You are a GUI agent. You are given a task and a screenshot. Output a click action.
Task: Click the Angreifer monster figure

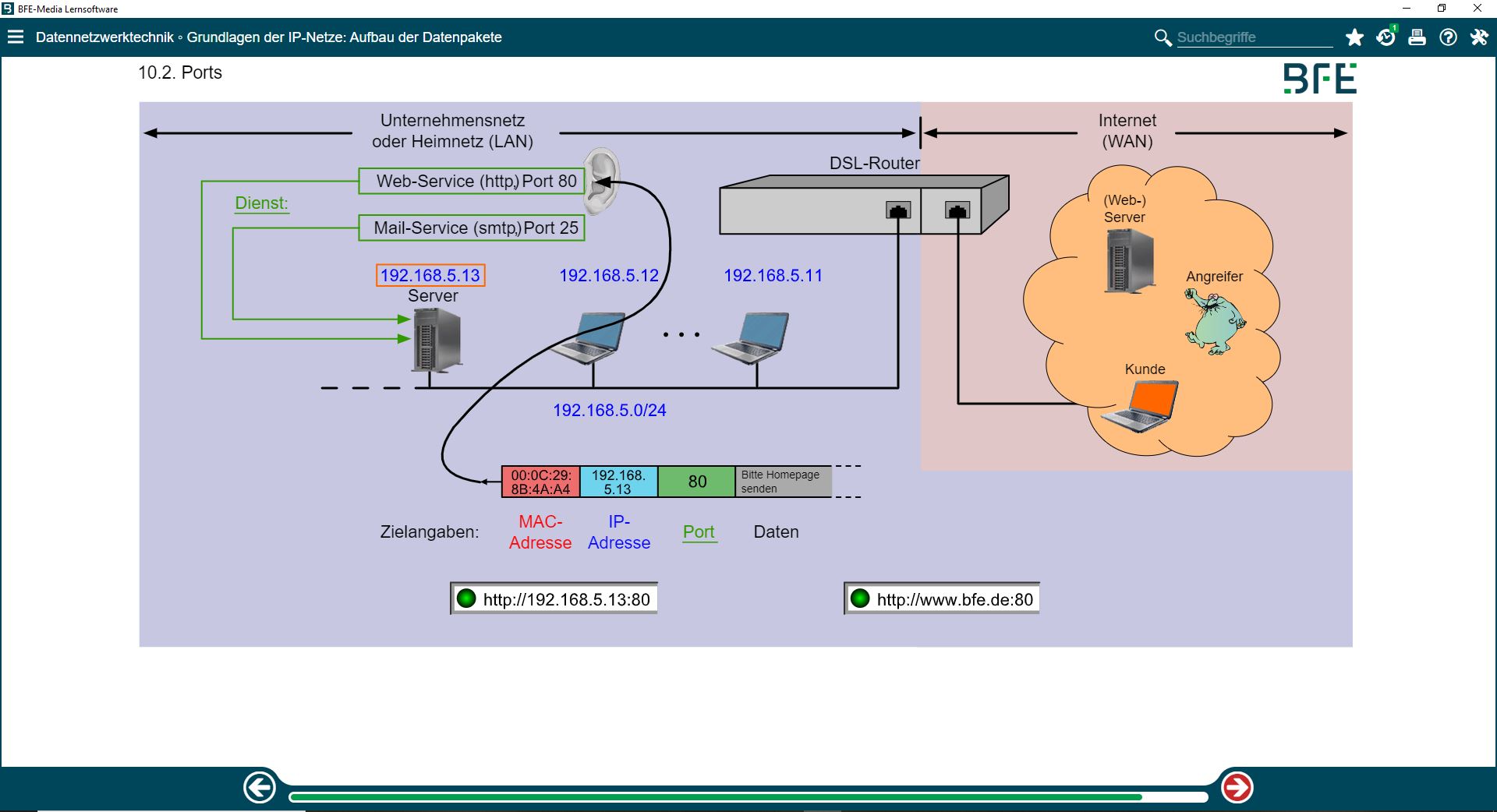[1213, 321]
